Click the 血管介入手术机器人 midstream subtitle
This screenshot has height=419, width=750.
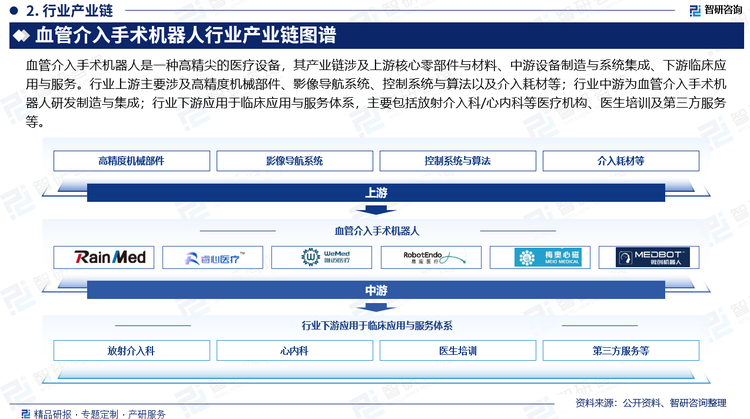[x=377, y=231]
